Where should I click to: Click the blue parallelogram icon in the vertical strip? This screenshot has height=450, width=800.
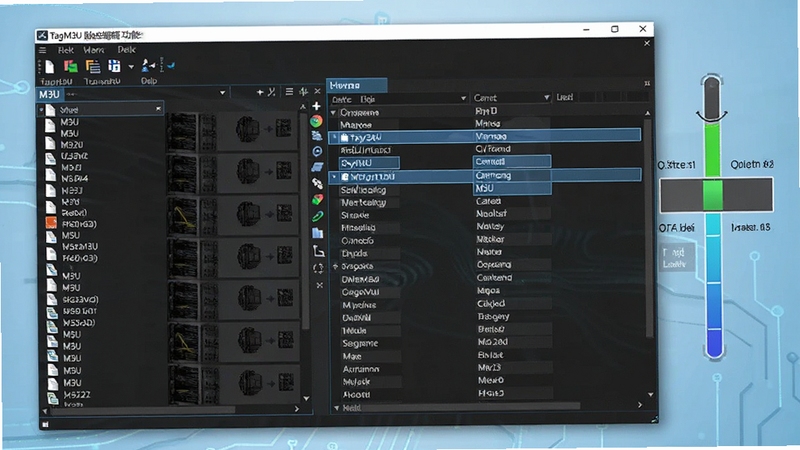point(317,167)
